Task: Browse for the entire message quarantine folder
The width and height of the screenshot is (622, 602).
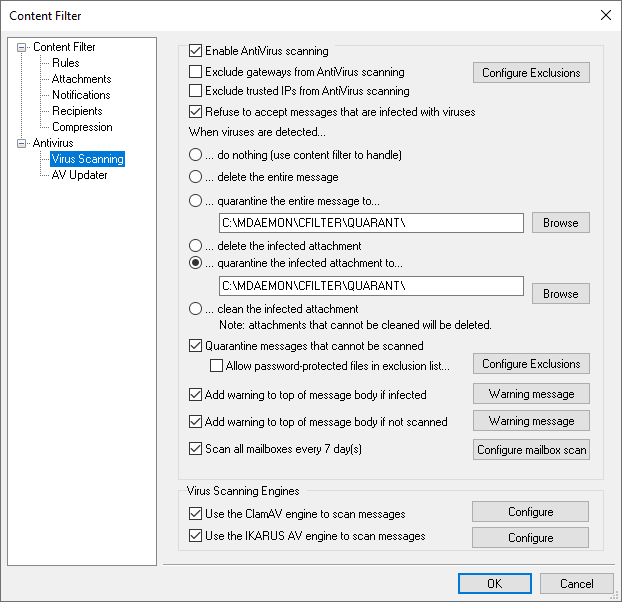Action: (x=560, y=223)
